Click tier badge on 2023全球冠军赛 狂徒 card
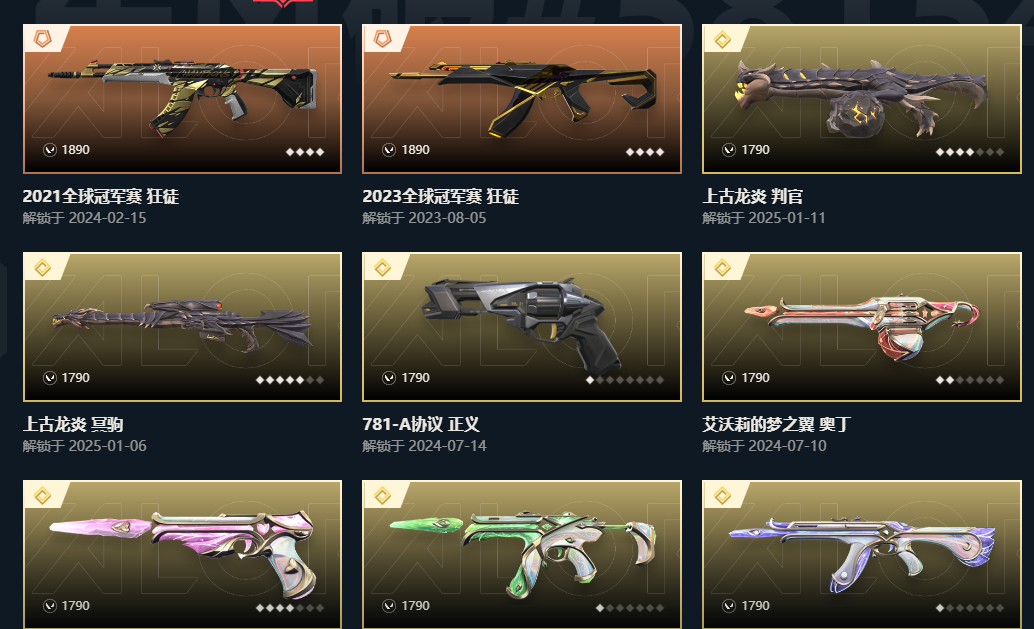Screen dimensions: 1034x629 (x=382, y=39)
